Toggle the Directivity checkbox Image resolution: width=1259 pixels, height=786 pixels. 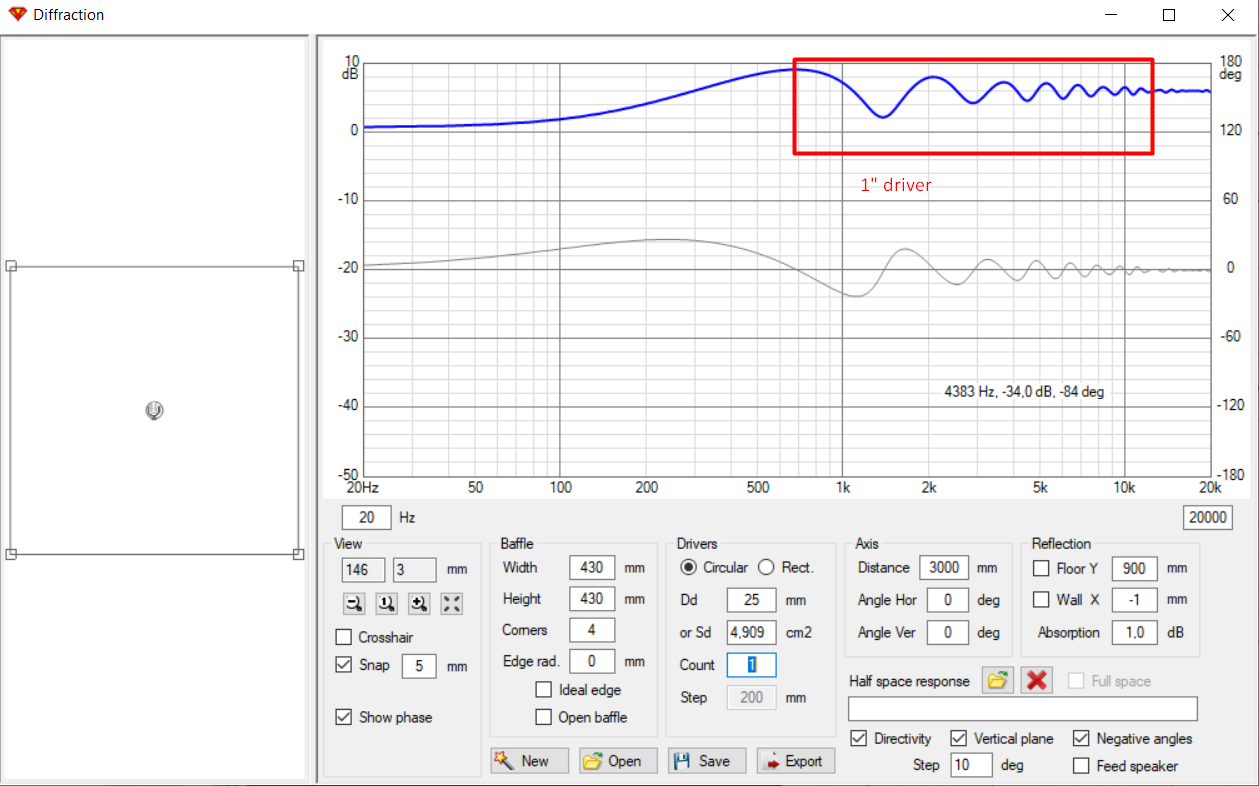tap(859, 738)
